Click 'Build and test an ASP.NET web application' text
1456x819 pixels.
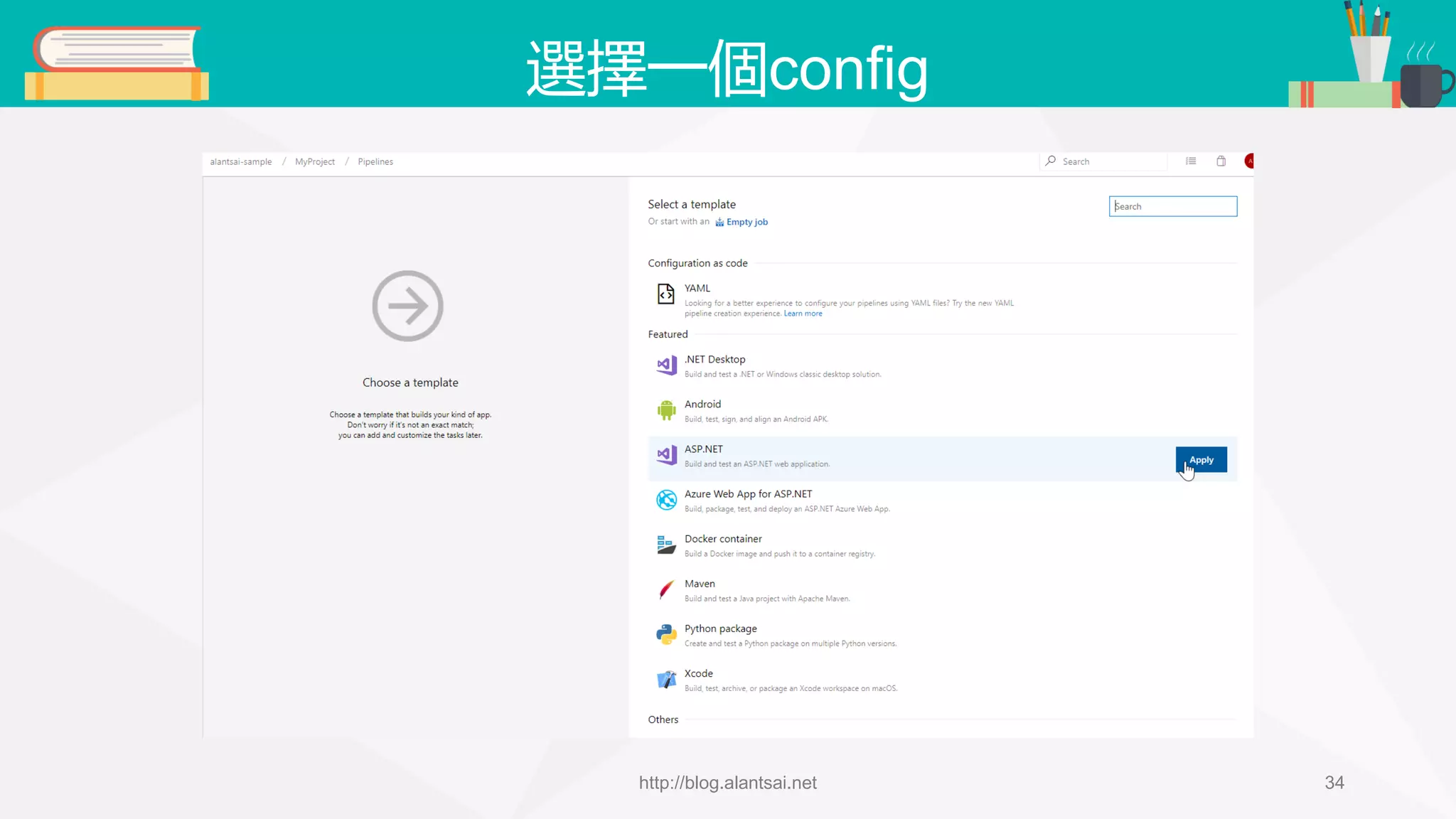pos(756,464)
